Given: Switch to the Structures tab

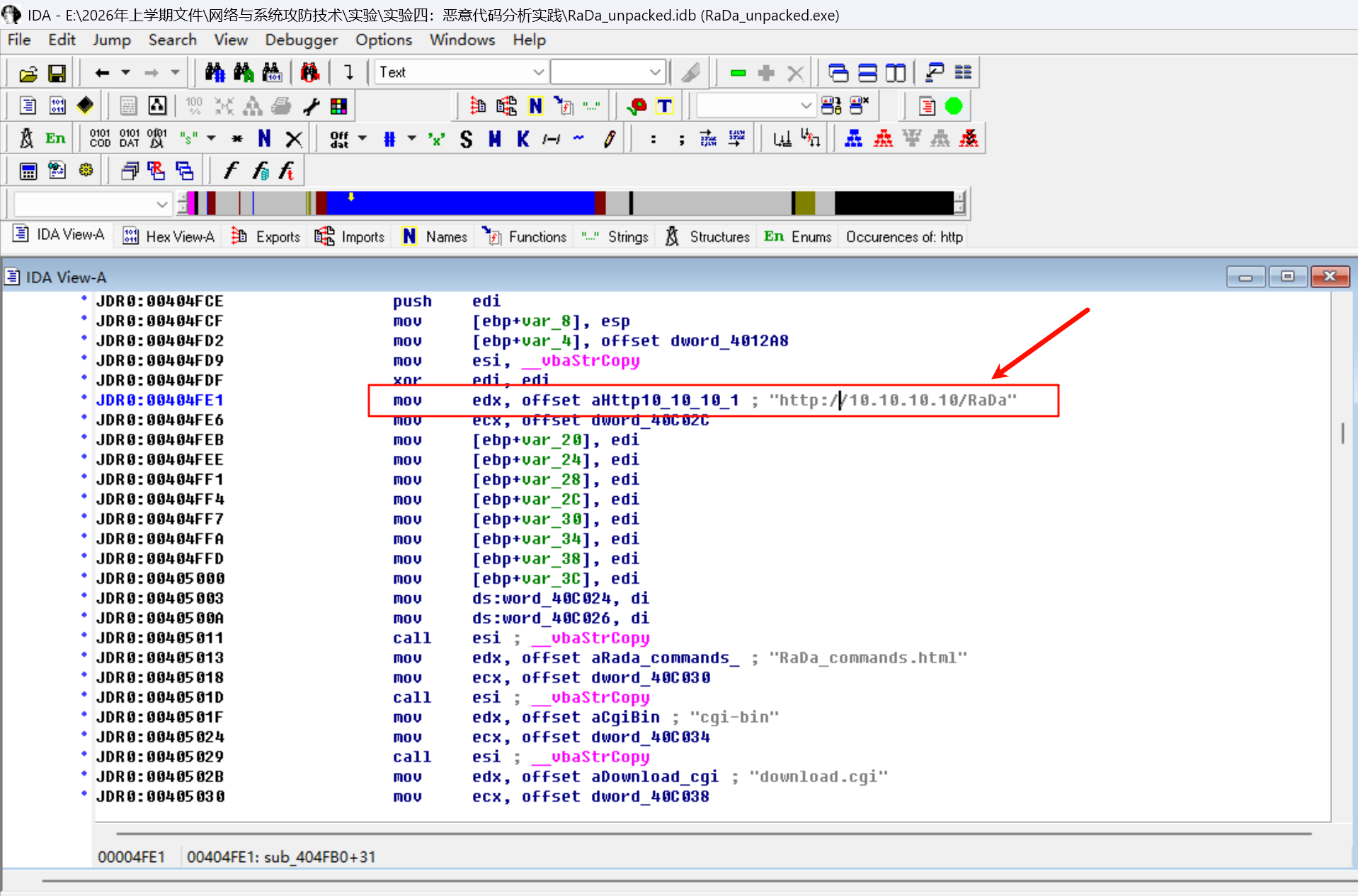Looking at the screenshot, I should (707, 236).
